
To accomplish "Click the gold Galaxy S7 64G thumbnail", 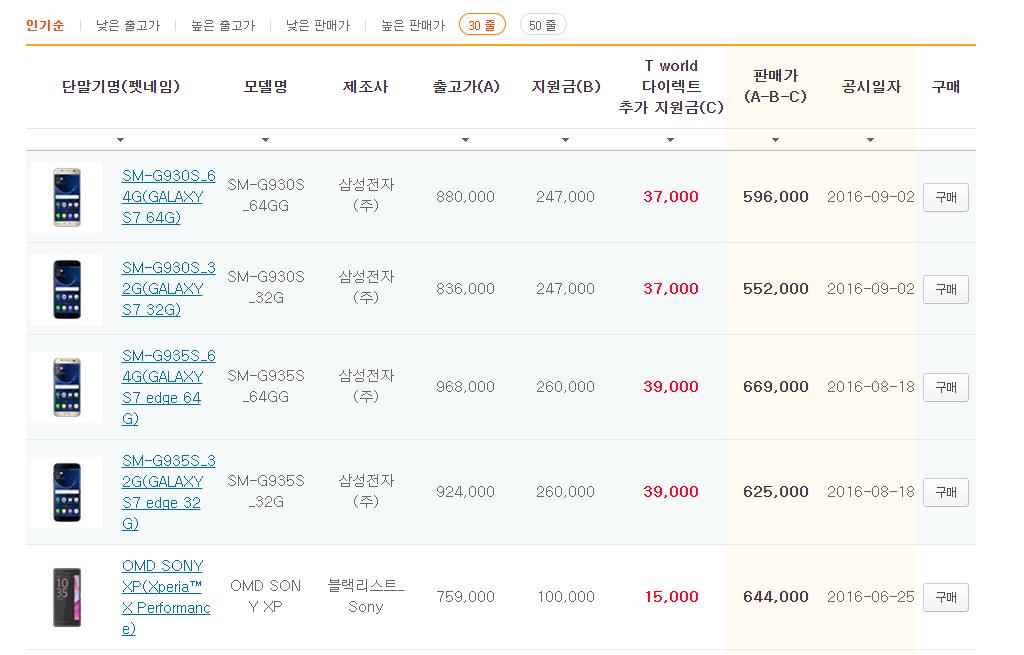I will tap(67, 197).
